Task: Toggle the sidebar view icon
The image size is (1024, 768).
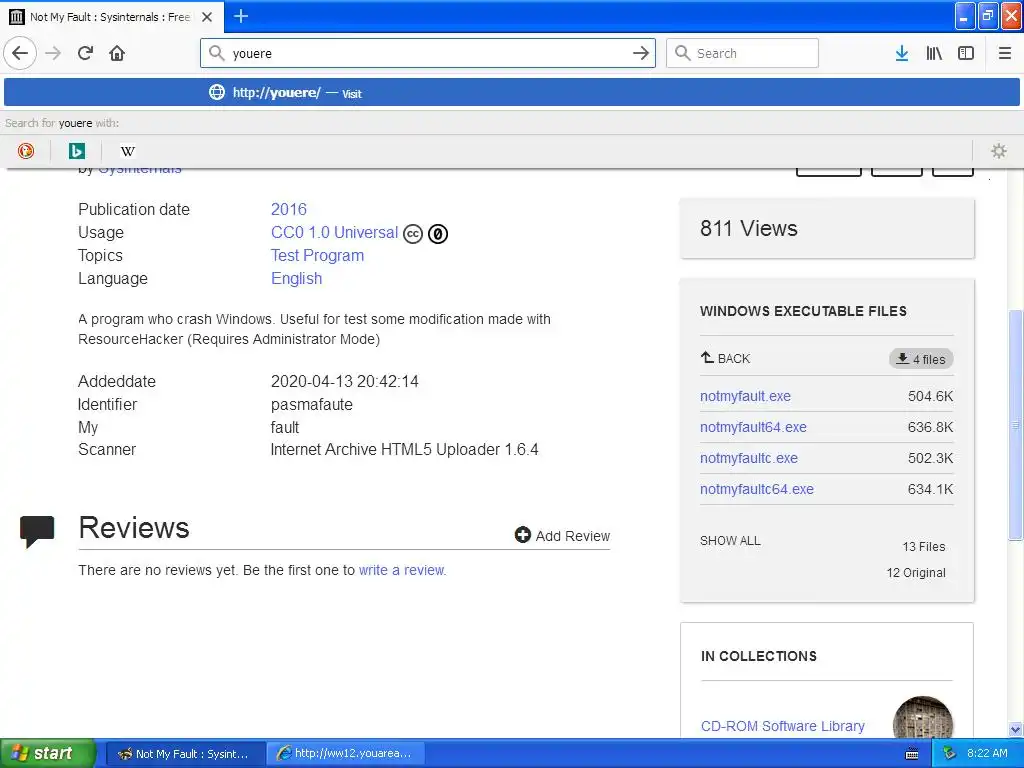Action: (x=966, y=53)
